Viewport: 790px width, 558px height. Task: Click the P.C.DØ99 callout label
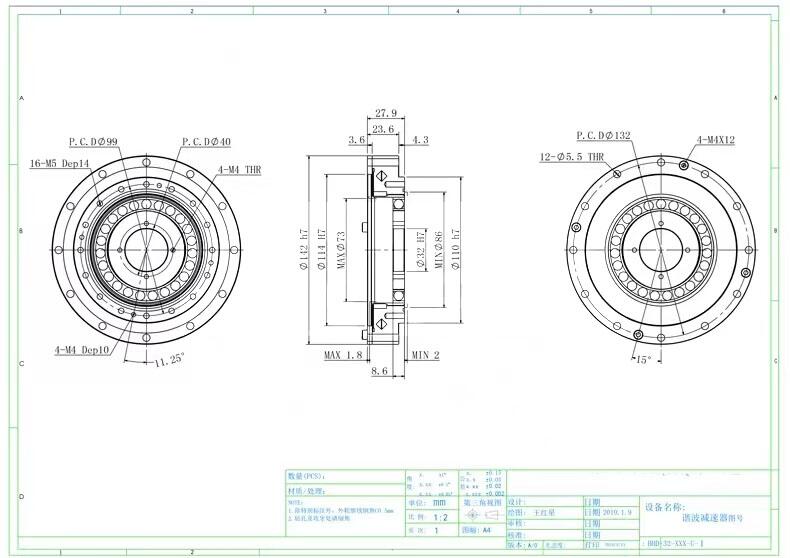pos(94,142)
